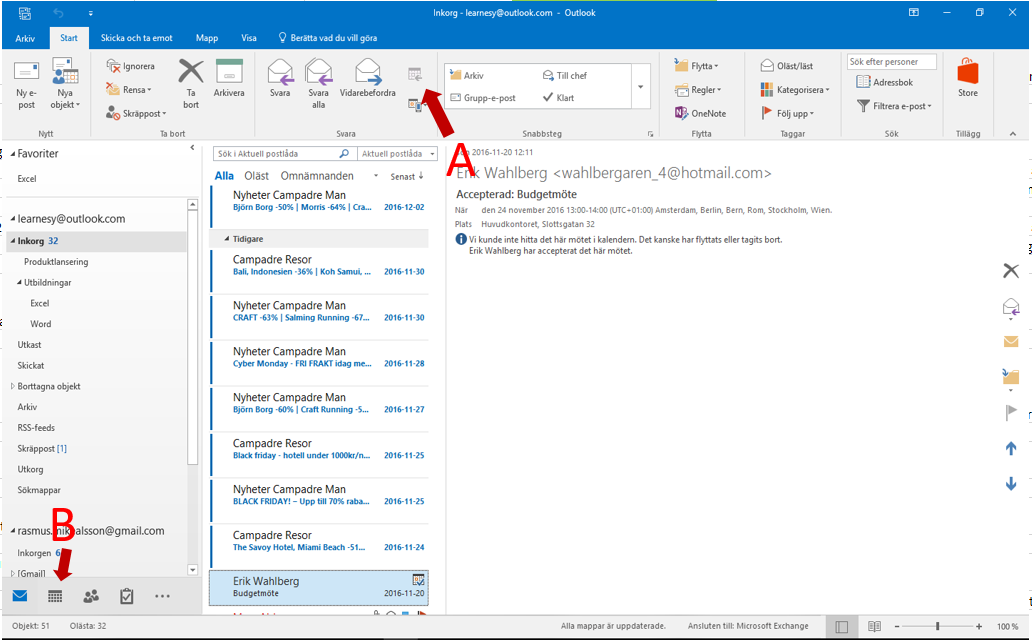Collapse the Favoriter section
This screenshot has height=640, width=1032.
pos(13,153)
